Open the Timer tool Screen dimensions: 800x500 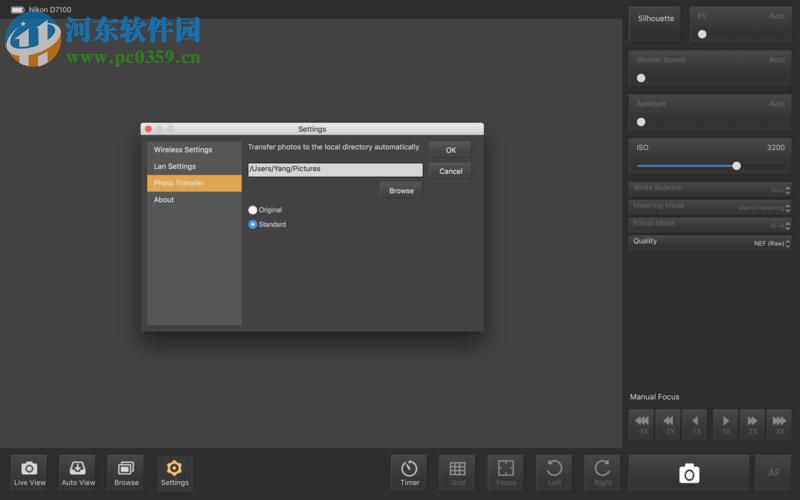pyautogui.click(x=409, y=472)
